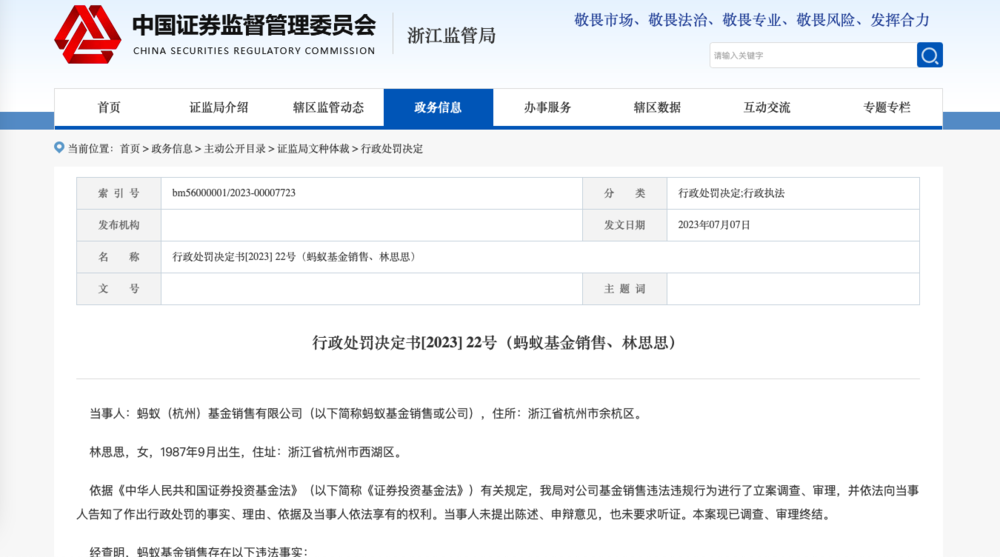1000x557 pixels.
Task: Click document name in the 名称 table row
Action: pos(296,257)
